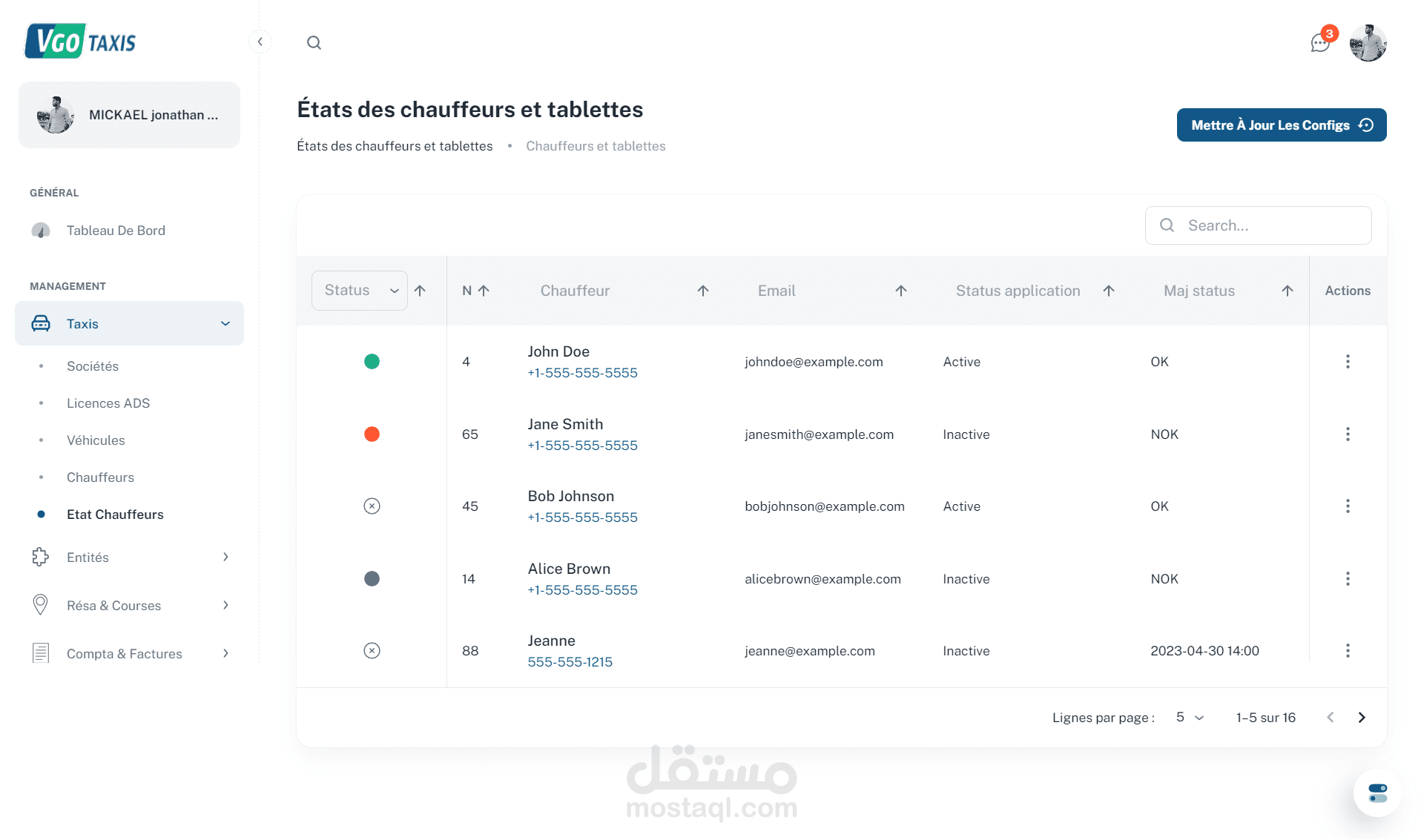Open the chat notifications icon
Image resolution: width=1424 pixels, height=840 pixels.
pyautogui.click(x=1319, y=43)
